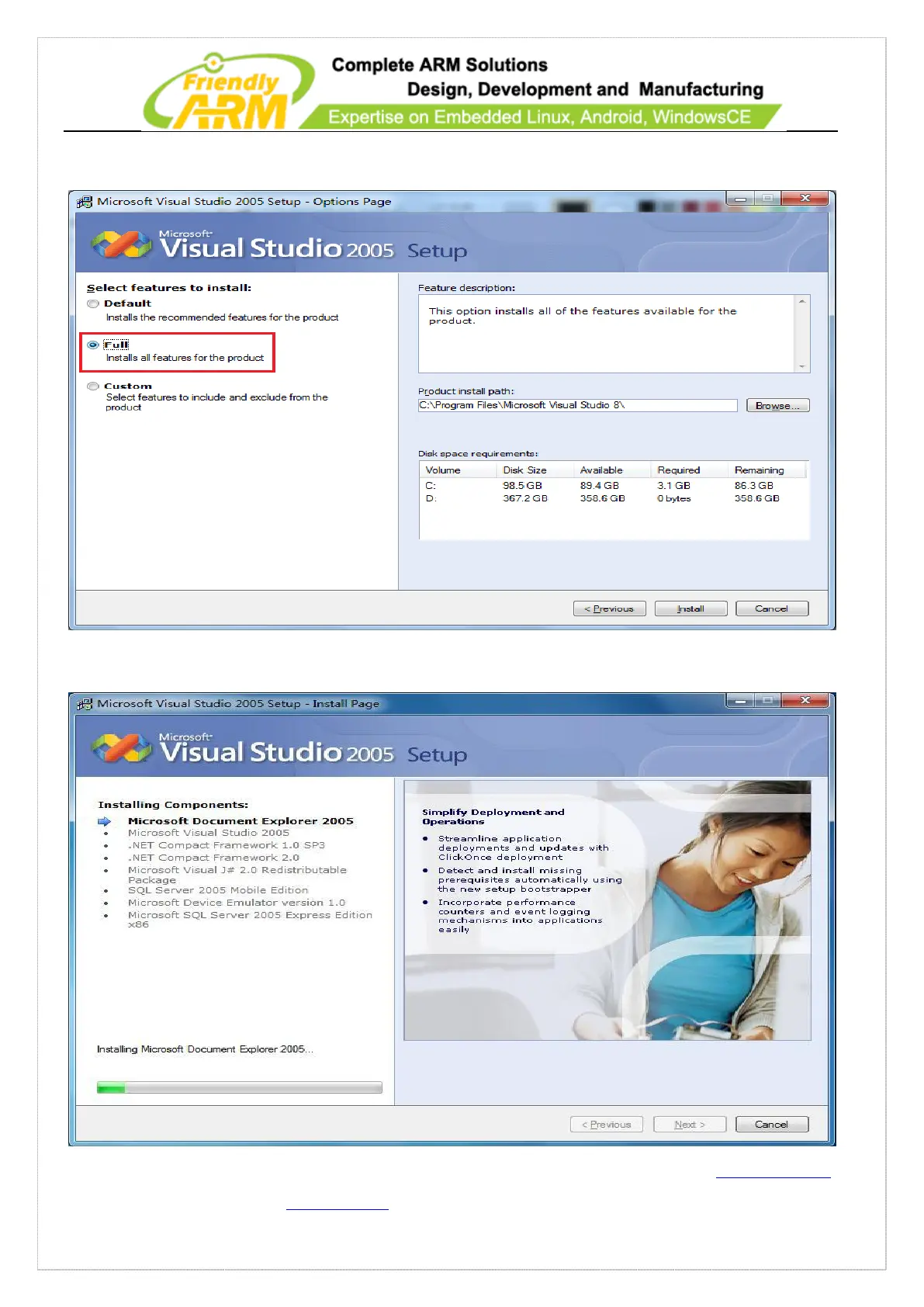Viewport: 924px width, 1307px height.
Task: Click the up arrow of the feature description scrollbar
Action: coord(802,301)
